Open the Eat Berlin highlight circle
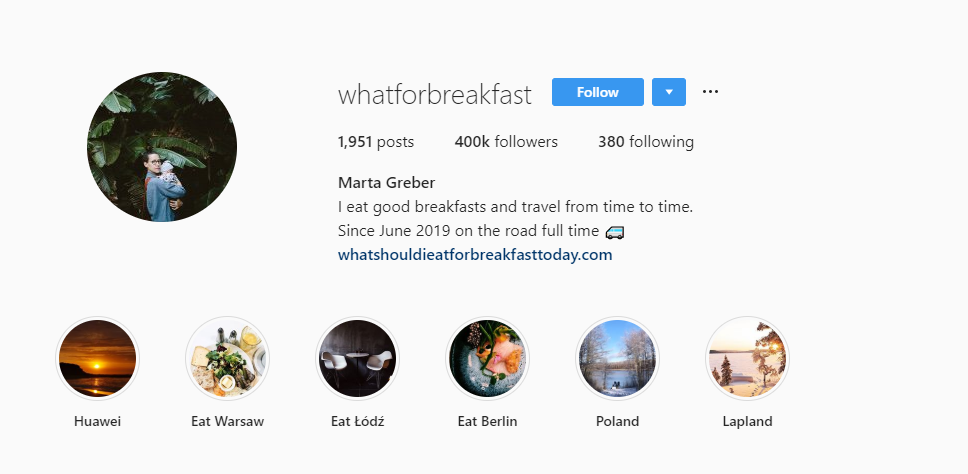Screen dimensions: 968x474 pos(487,358)
